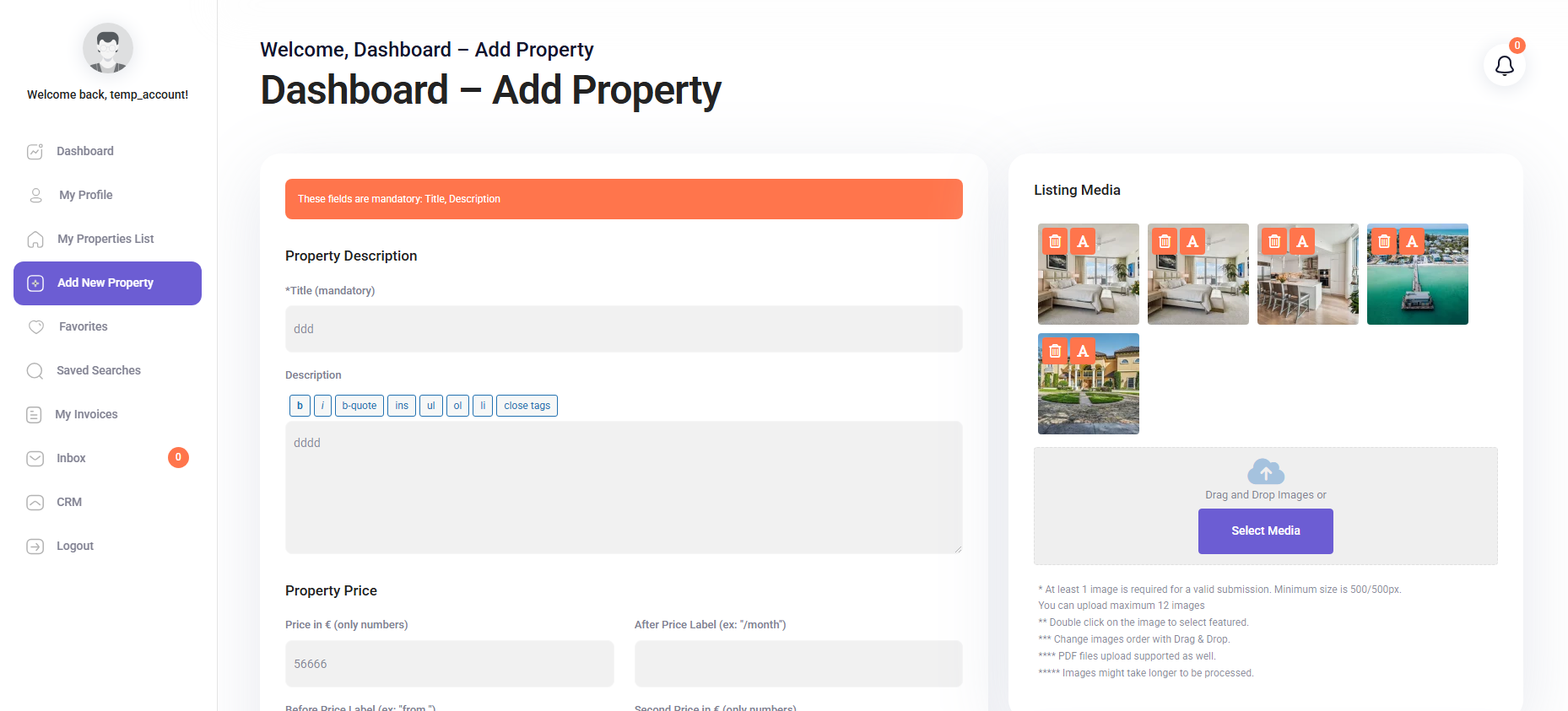Image resolution: width=1568 pixels, height=711 pixels.
Task: Click the cloud upload icon in the drop area
Action: coord(1266,471)
